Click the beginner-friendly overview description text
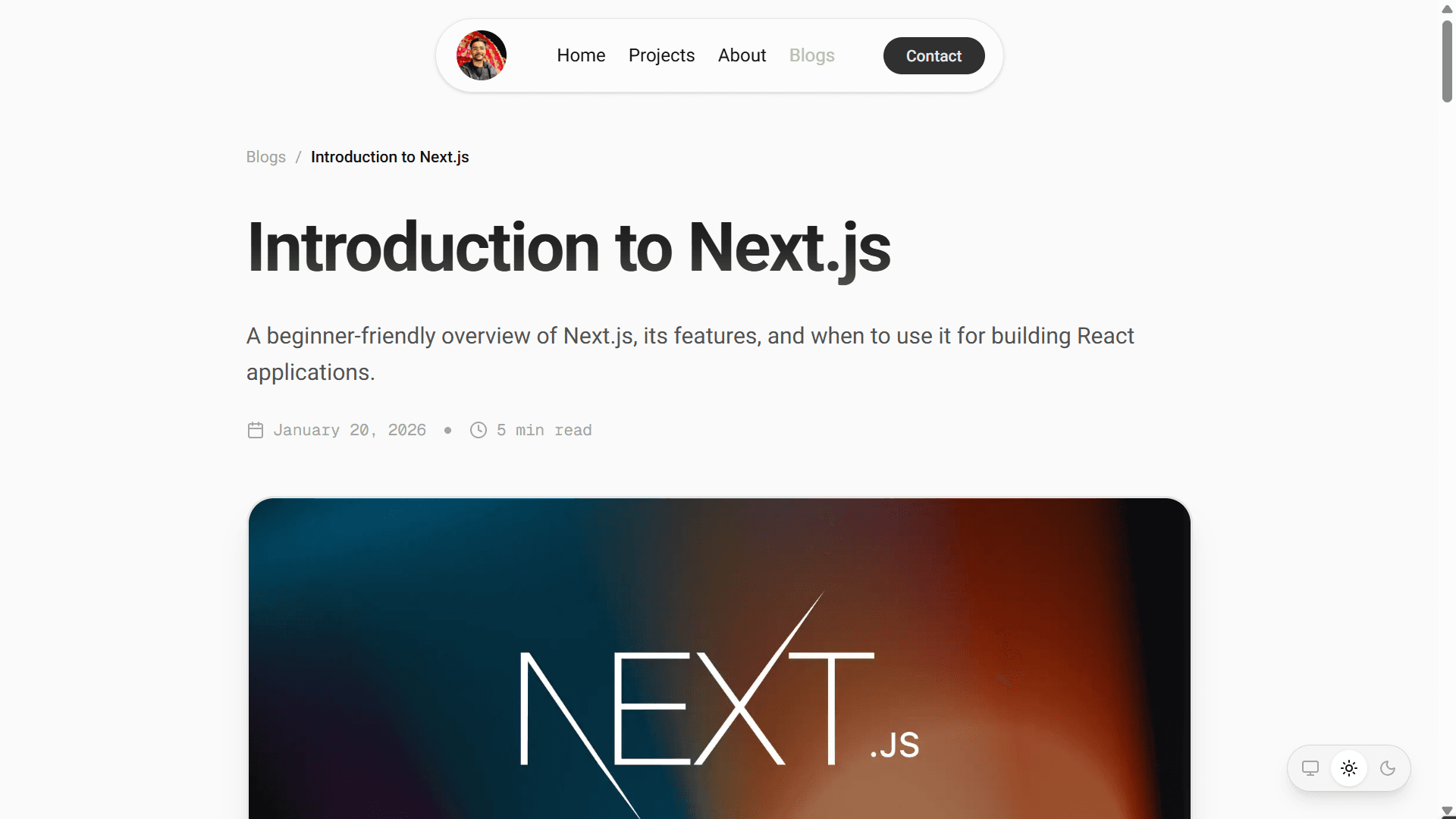This screenshot has height=819, width=1456. coord(690,353)
